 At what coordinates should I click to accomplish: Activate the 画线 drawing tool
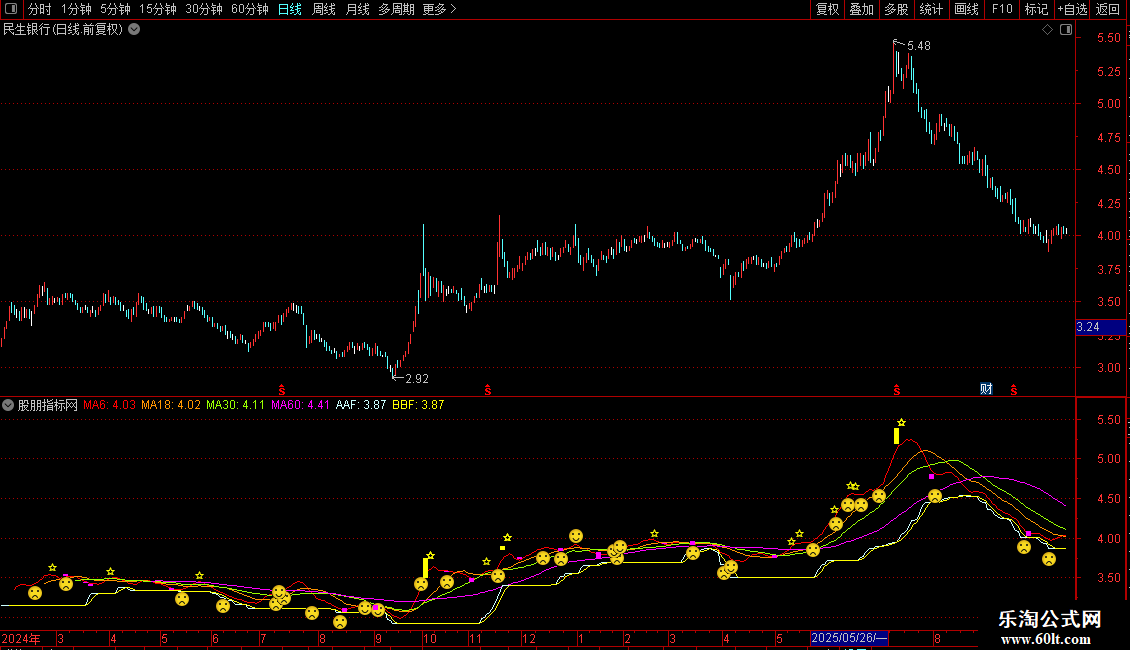pyautogui.click(x=966, y=9)
